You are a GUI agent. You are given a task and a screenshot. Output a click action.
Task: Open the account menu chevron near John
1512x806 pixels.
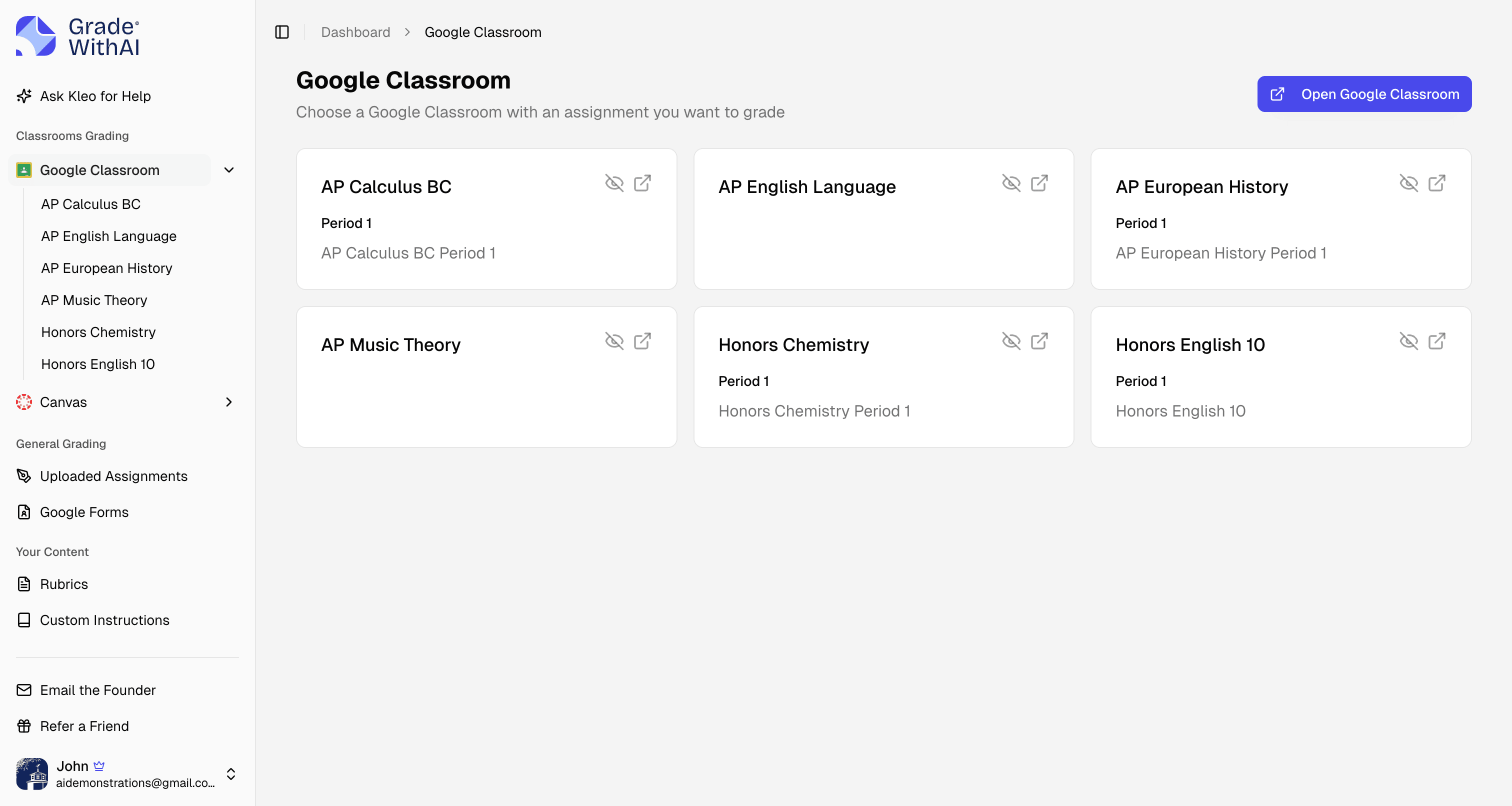click(231, 773)
